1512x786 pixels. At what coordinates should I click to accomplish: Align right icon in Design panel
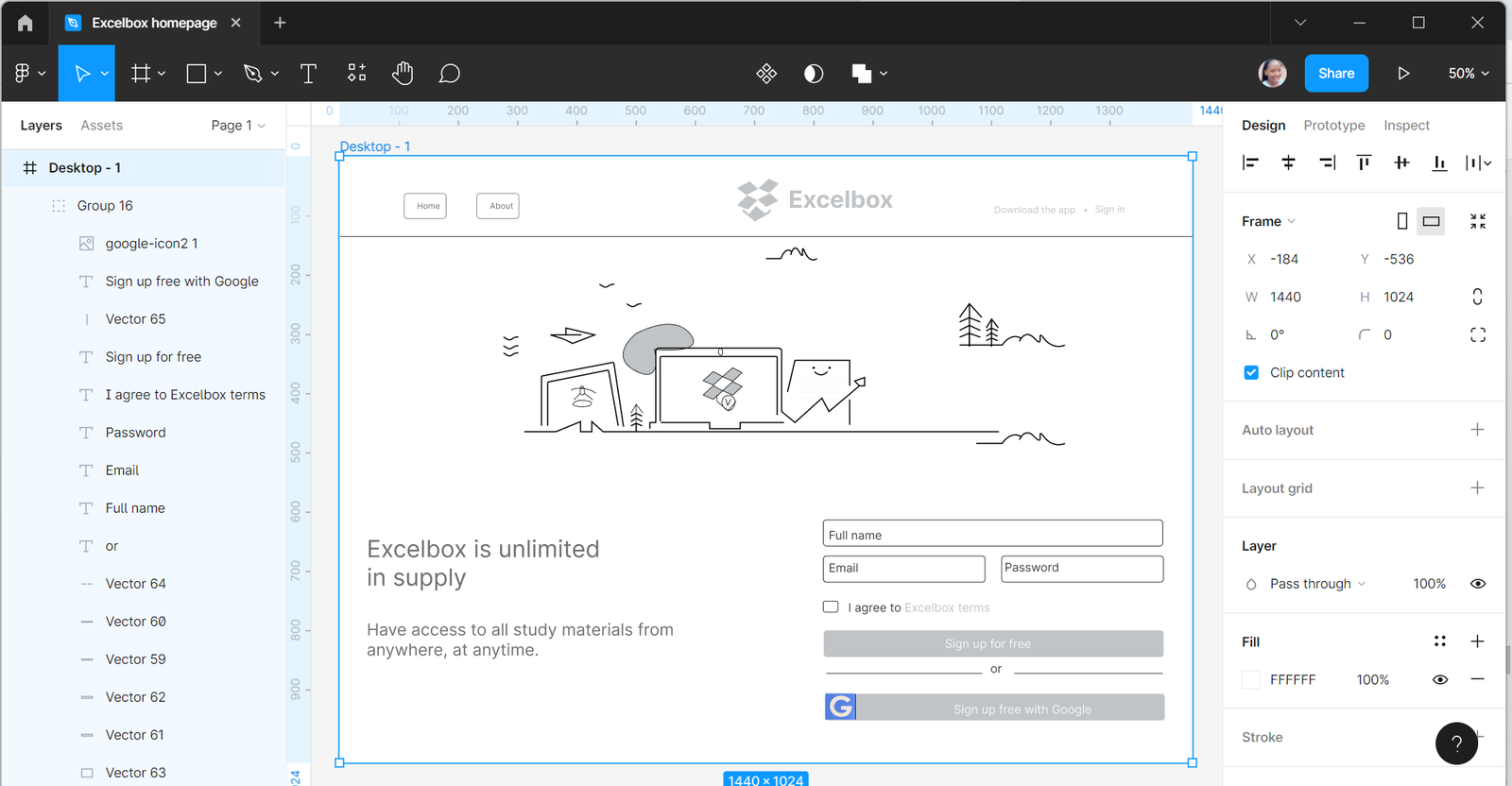(x=1327, y=162)
